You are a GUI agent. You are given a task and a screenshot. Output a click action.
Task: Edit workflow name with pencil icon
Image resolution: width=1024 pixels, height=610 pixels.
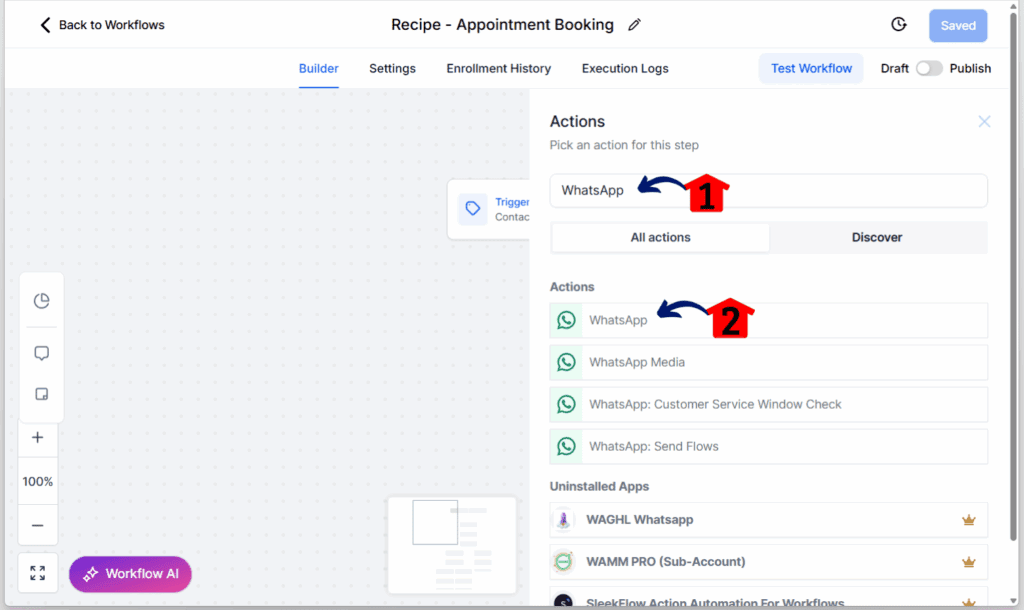pos(634,25)
